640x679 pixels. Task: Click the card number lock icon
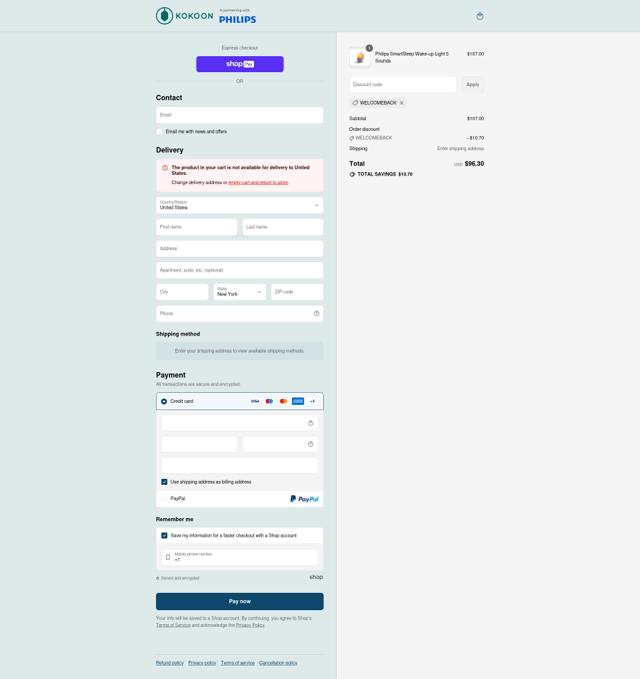click(x=310, y=423)
